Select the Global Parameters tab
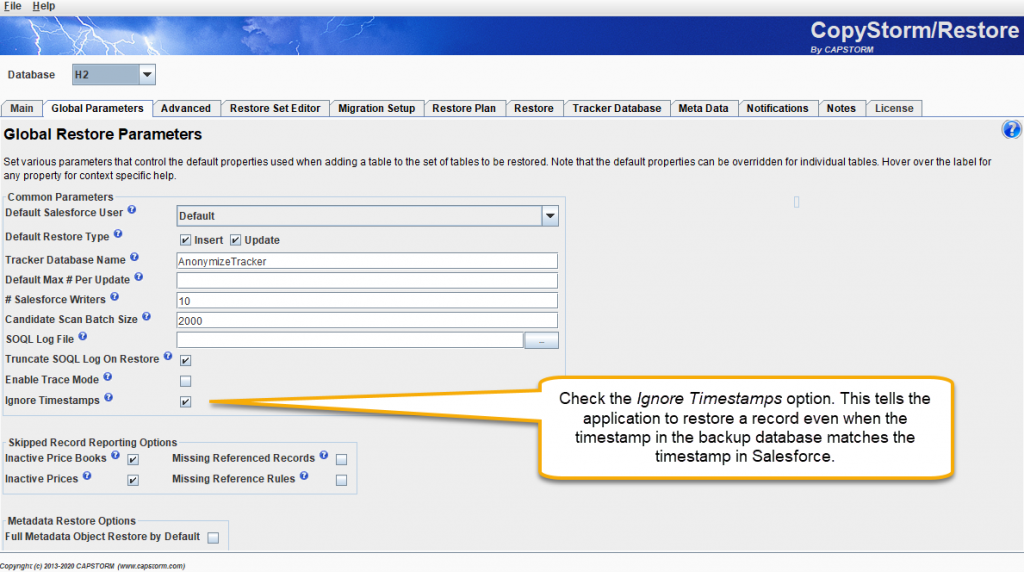 [97, 108]
